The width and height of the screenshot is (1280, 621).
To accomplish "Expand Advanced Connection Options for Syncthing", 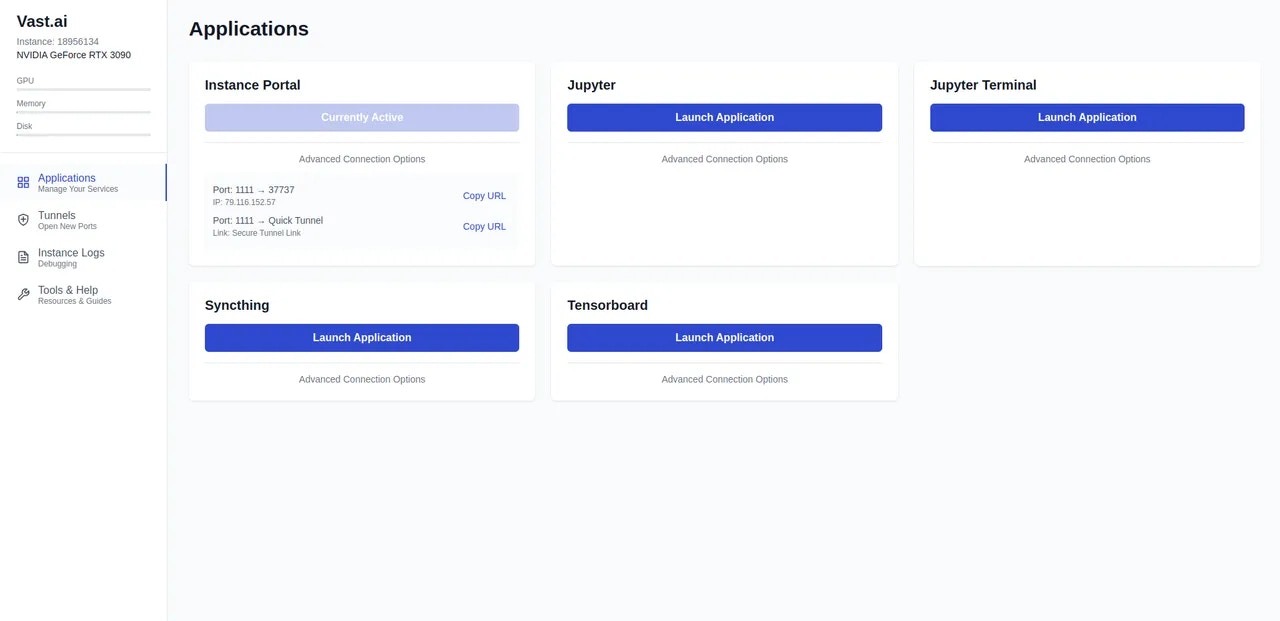I will 361,379.
